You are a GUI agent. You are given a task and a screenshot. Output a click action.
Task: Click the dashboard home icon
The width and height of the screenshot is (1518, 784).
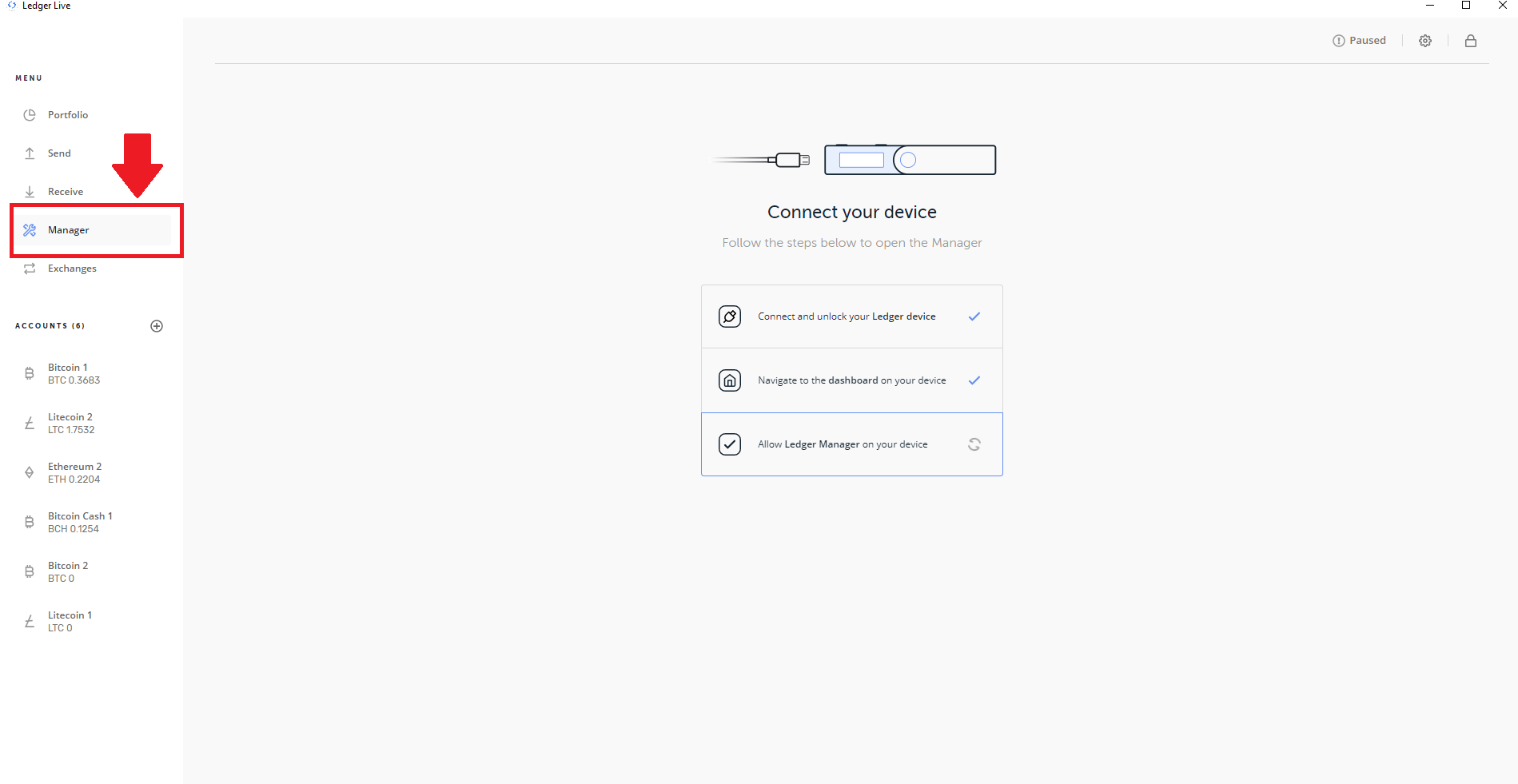(x=730, y=380)
